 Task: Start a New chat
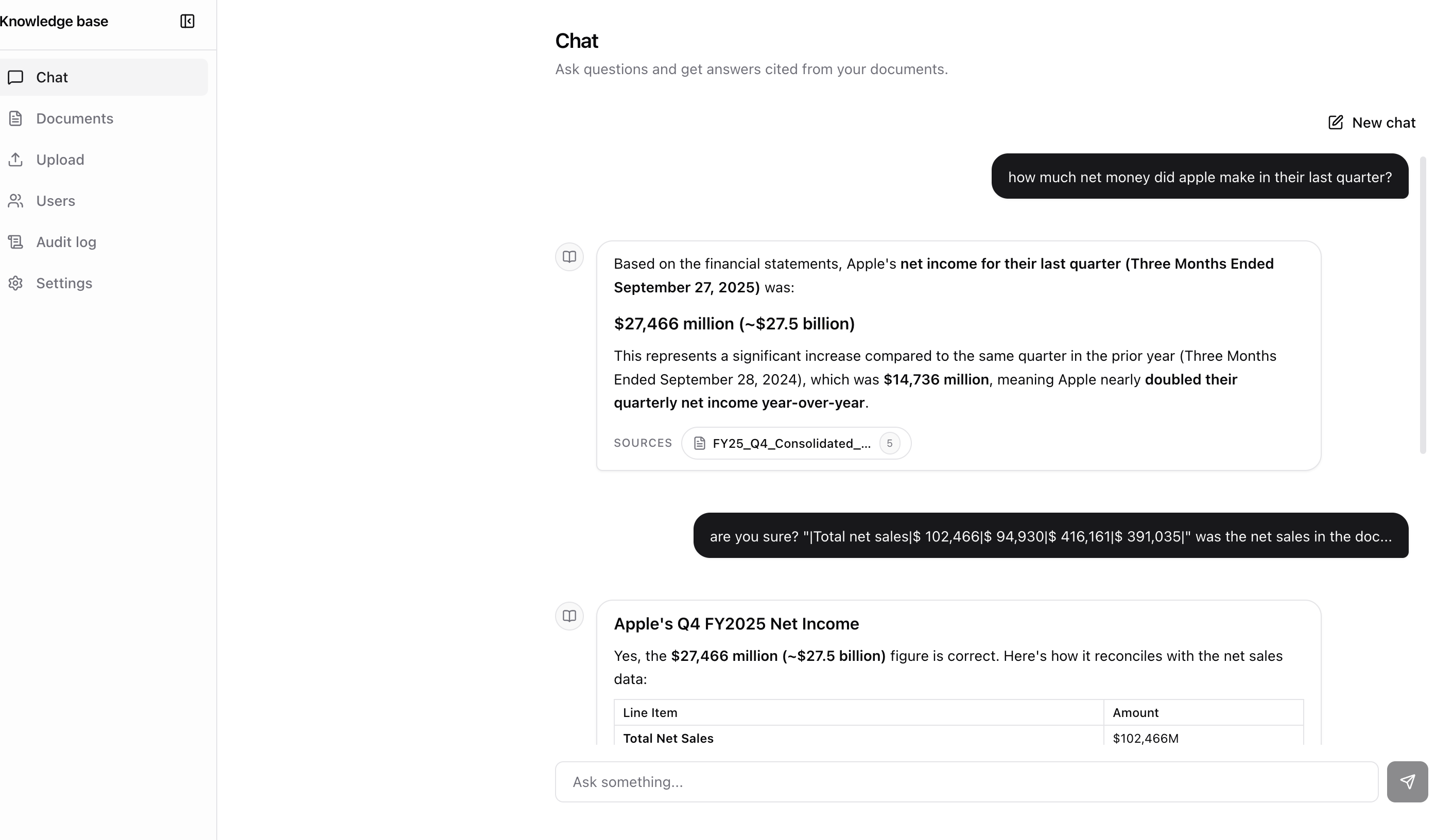pos(1372,122)
